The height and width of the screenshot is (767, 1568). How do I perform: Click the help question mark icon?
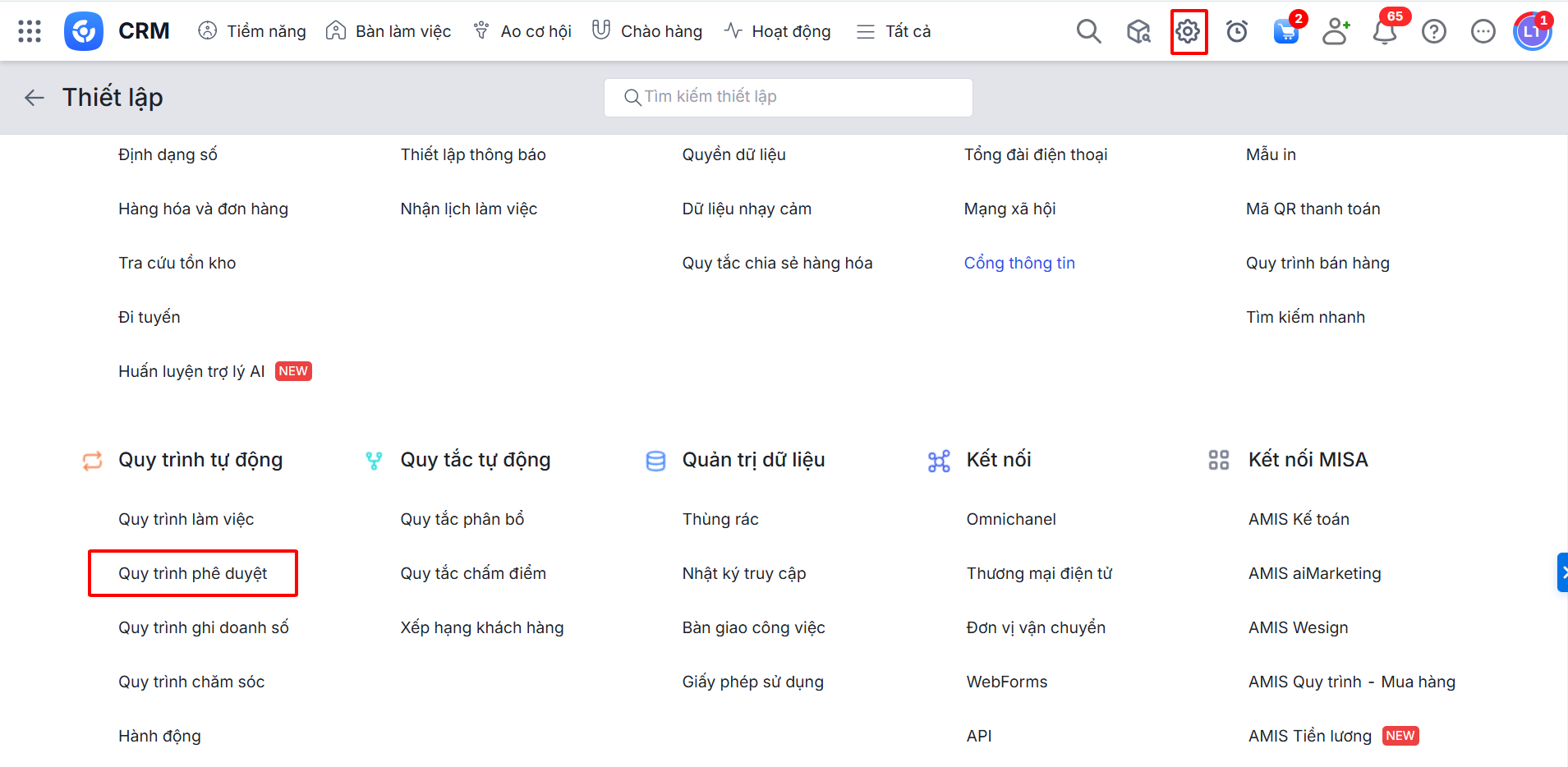click(1434, 32)
